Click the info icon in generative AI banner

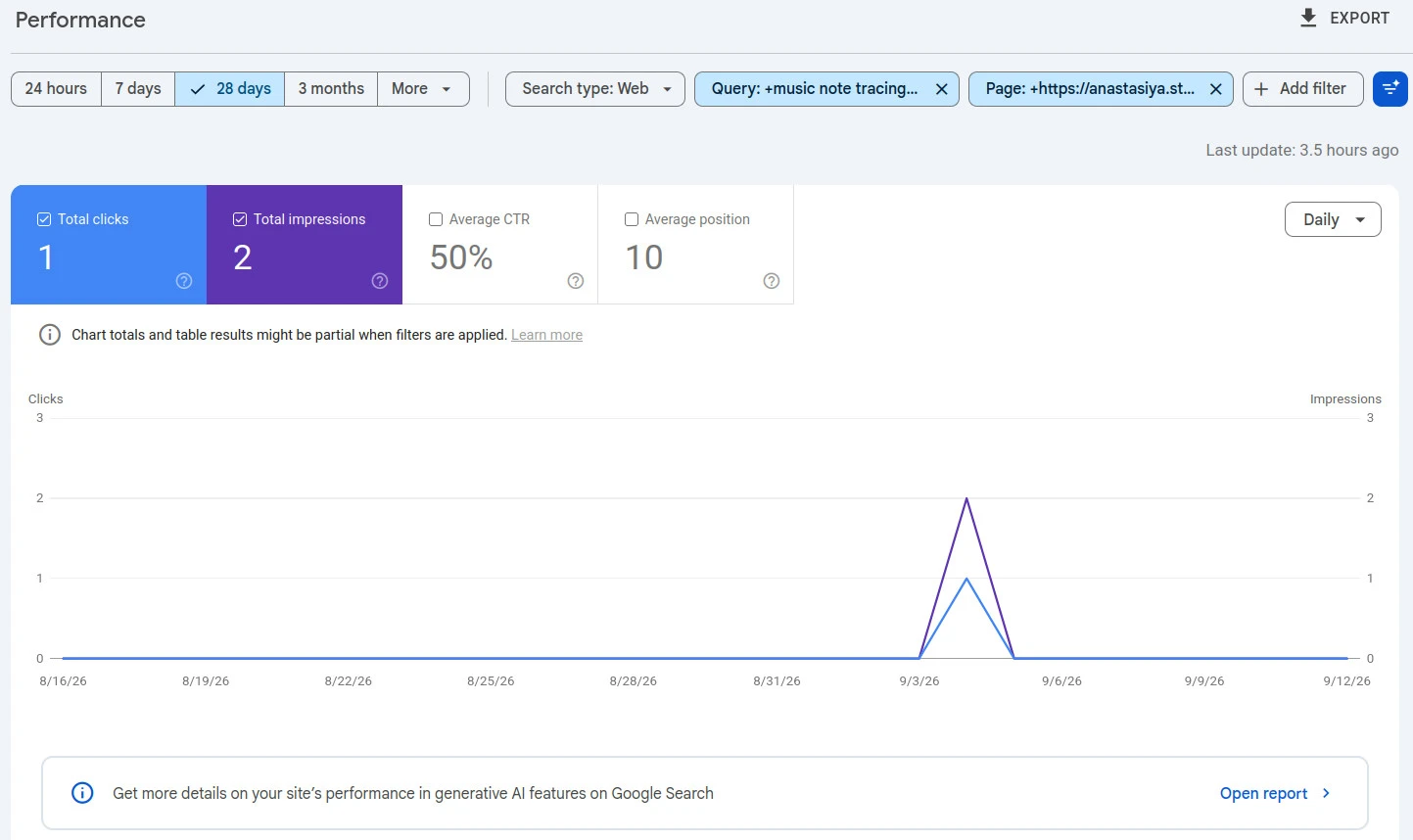(83, 793)
